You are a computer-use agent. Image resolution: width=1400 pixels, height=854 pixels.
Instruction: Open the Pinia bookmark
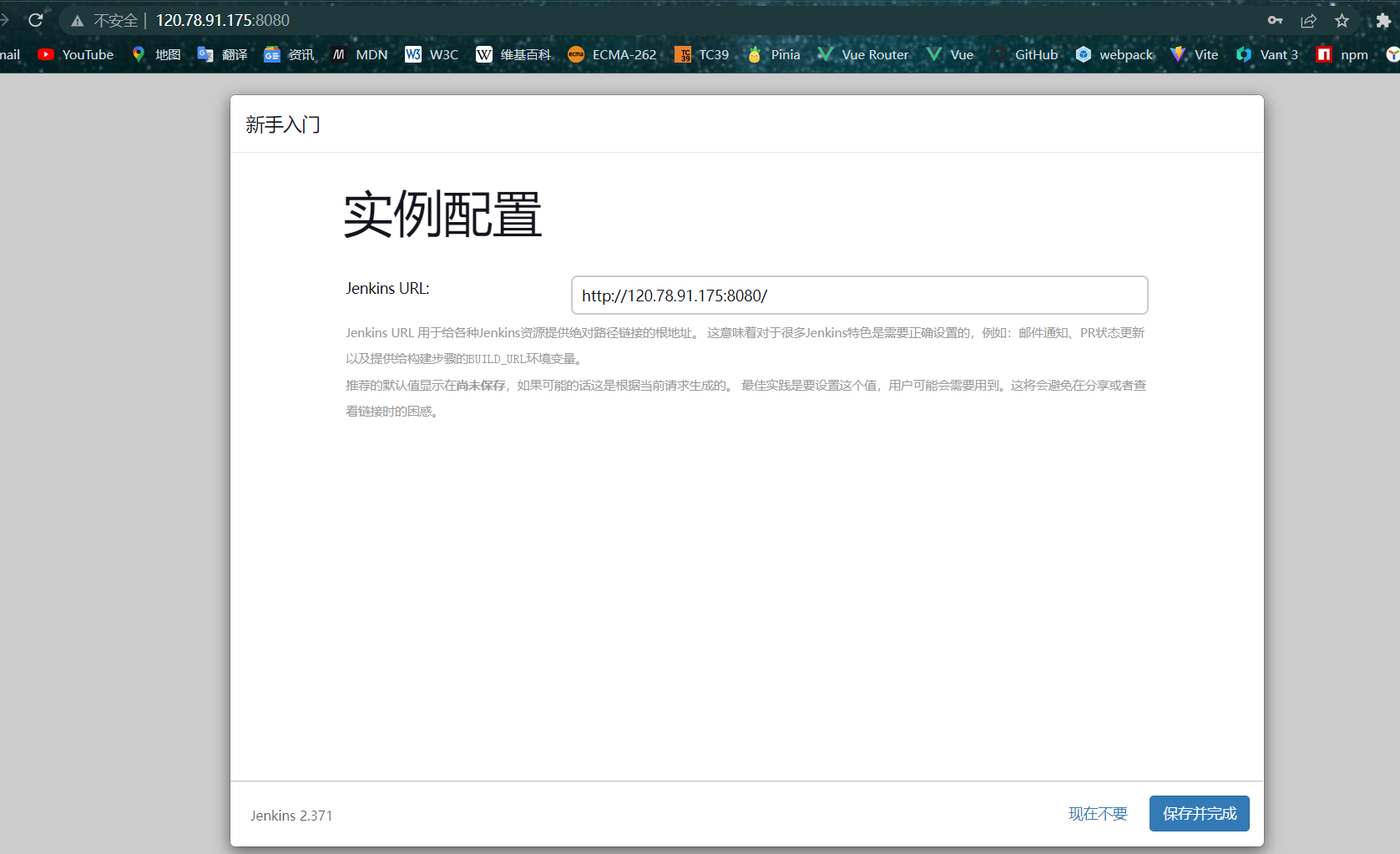(774, 54)
